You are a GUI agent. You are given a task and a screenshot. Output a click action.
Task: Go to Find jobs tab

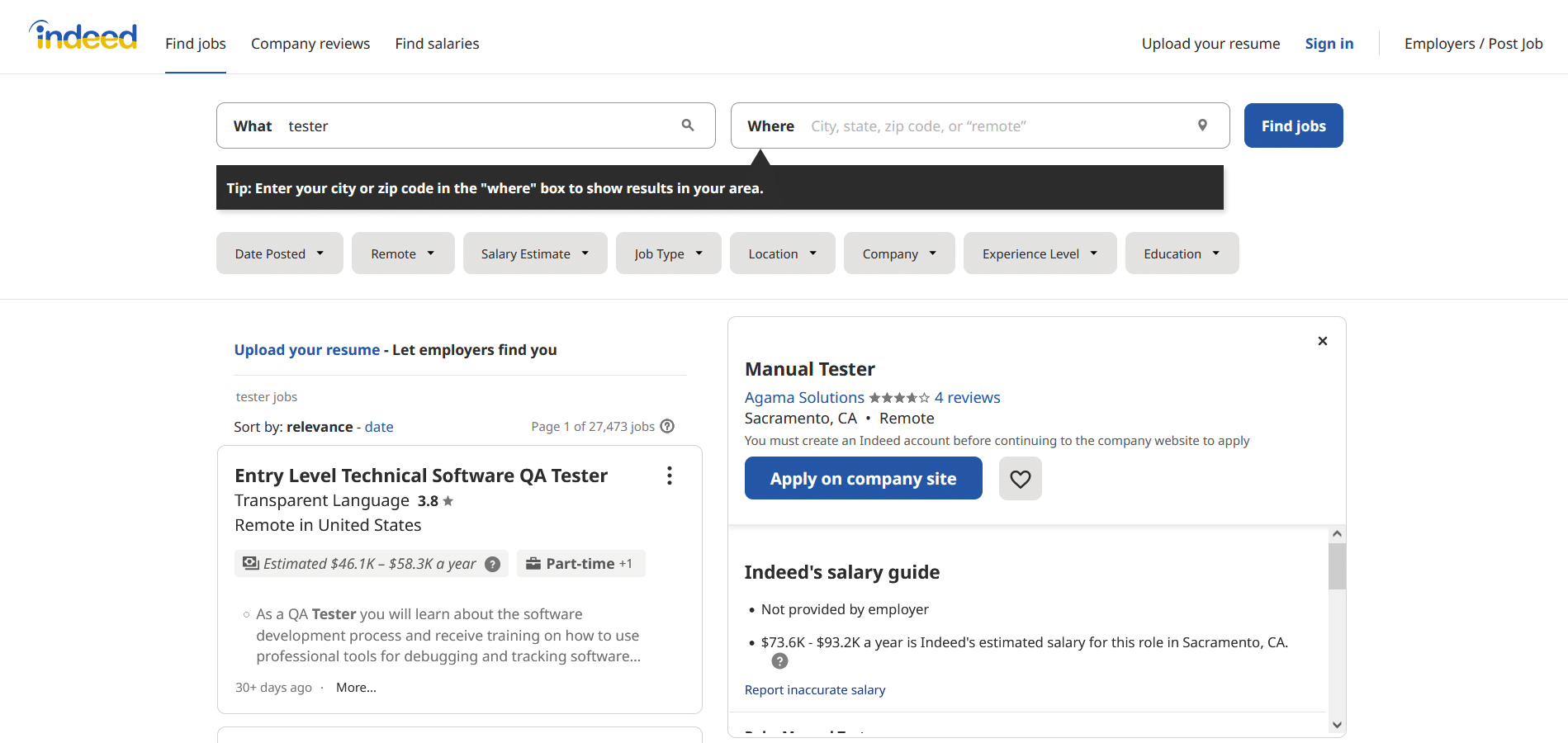196,44
